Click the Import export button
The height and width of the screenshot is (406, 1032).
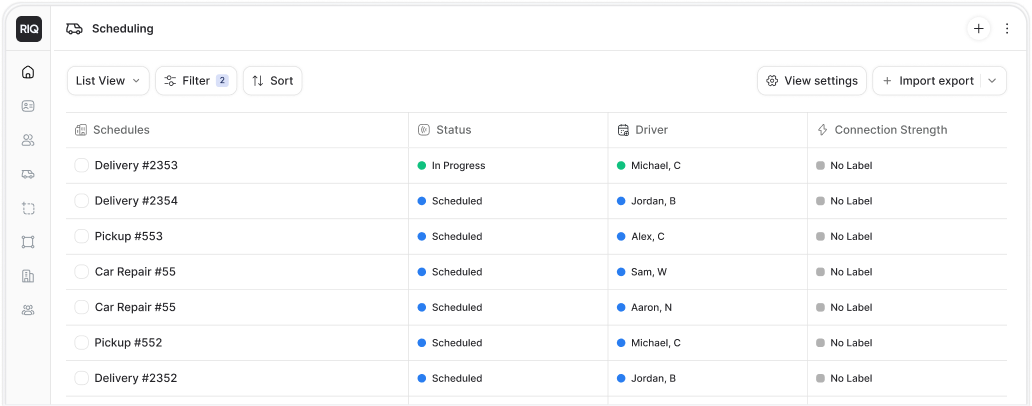tap(927, 81)
